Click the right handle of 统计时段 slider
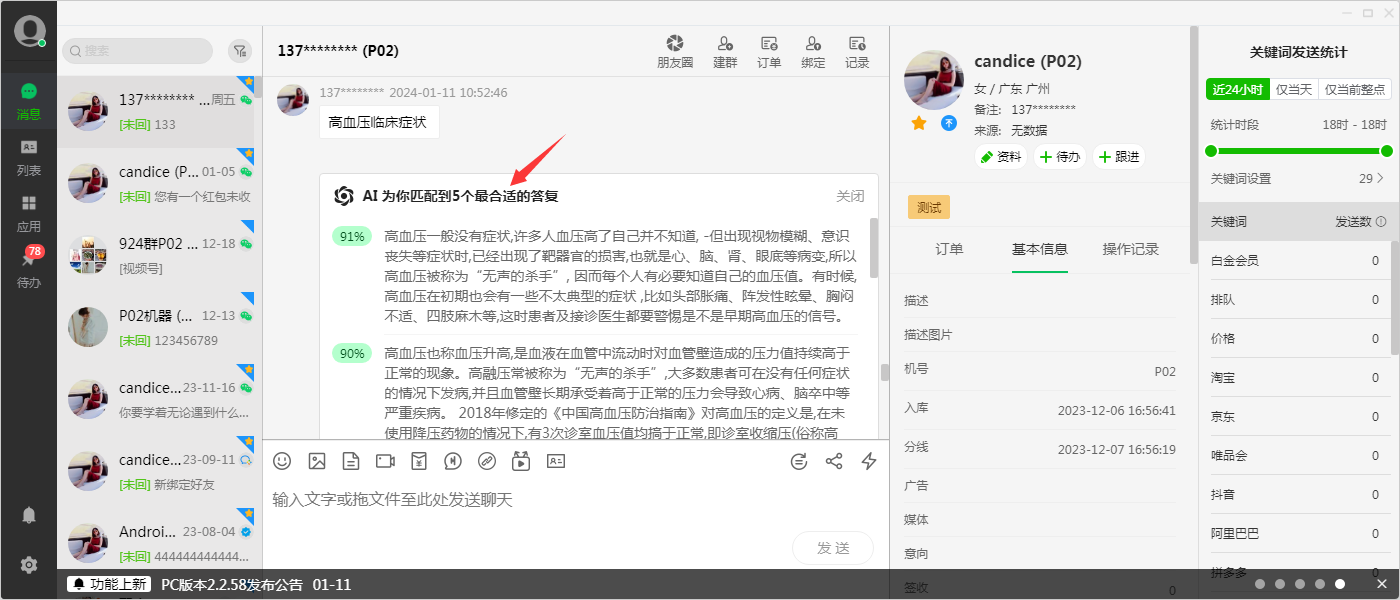Screen dimensions: 1400x600 [x=1386, y=151]
